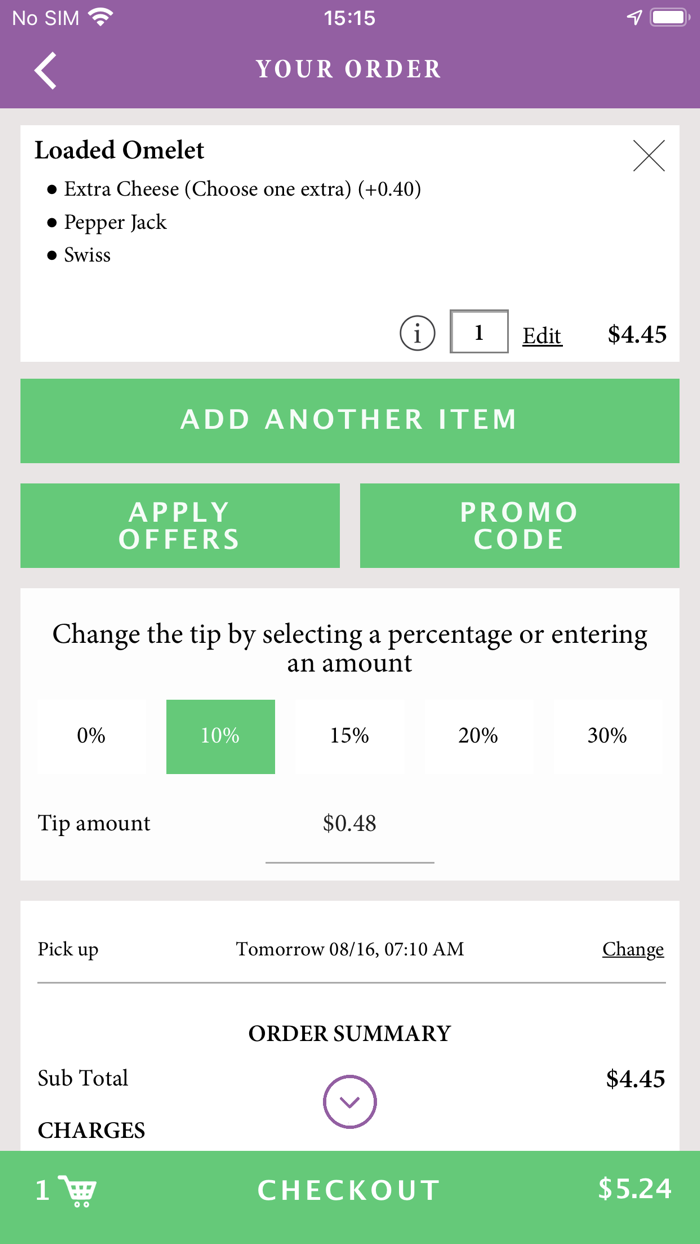Edit the tip amount field
Viewport: 700px width, 1244px height.
pyautogui.click(x=349, y=824)
